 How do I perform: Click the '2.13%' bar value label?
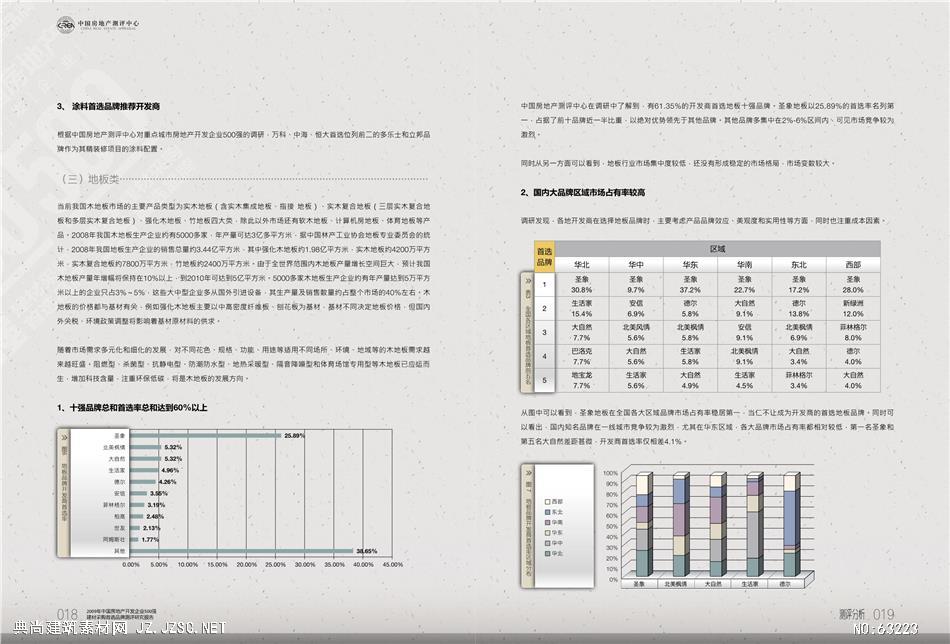tap(152, 528)
